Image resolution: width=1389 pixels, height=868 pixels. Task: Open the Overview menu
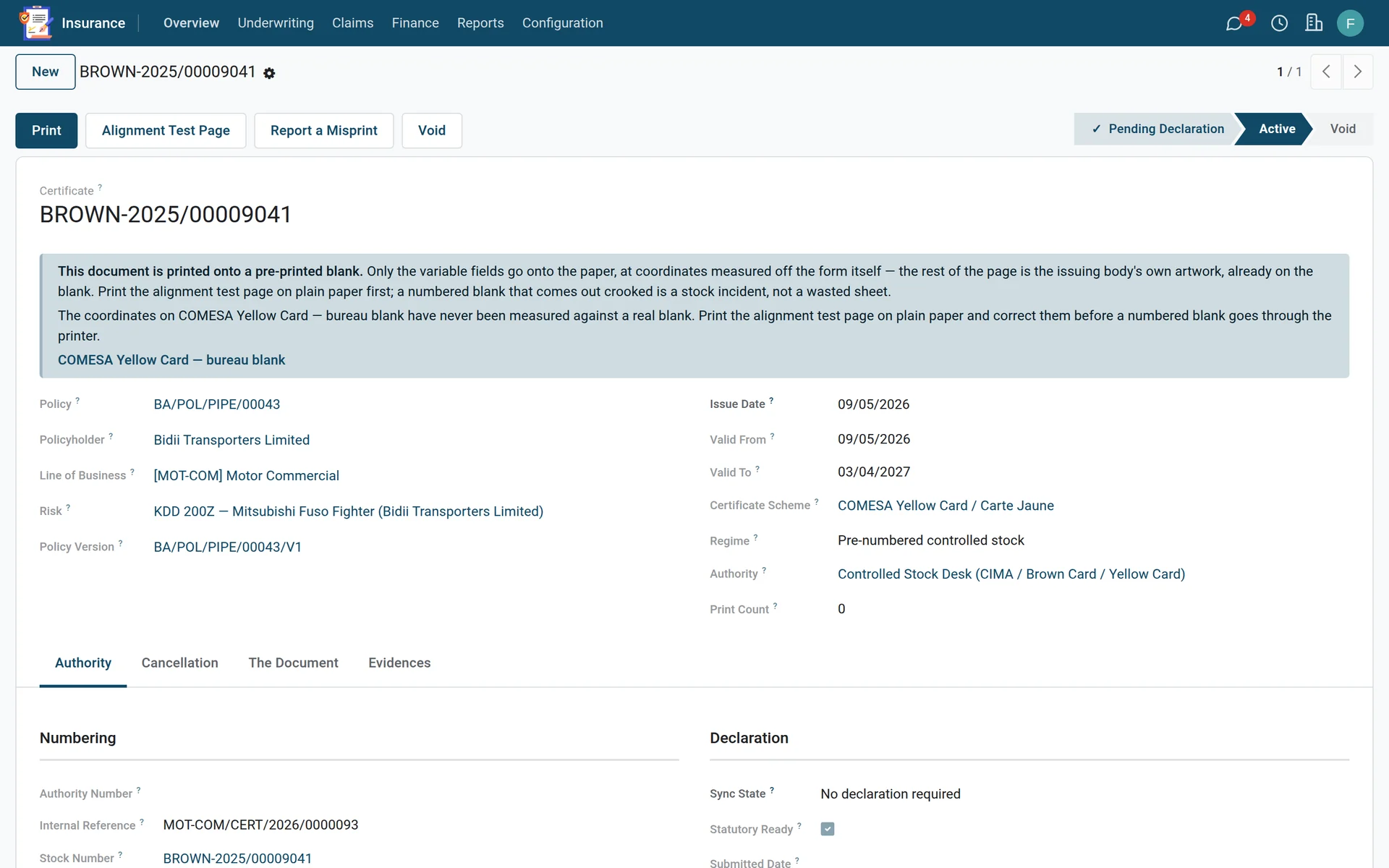[x=191, y=23]
